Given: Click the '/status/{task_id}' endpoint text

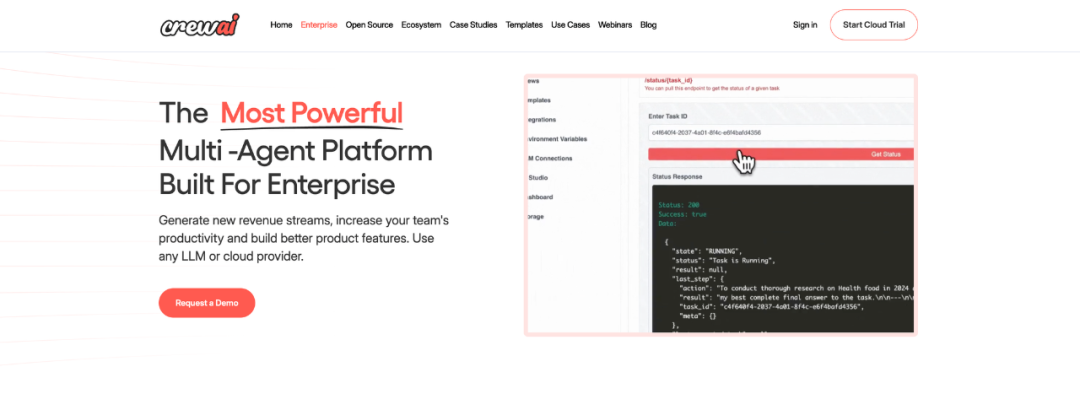Looking at the screenshot, I should 667,81.
